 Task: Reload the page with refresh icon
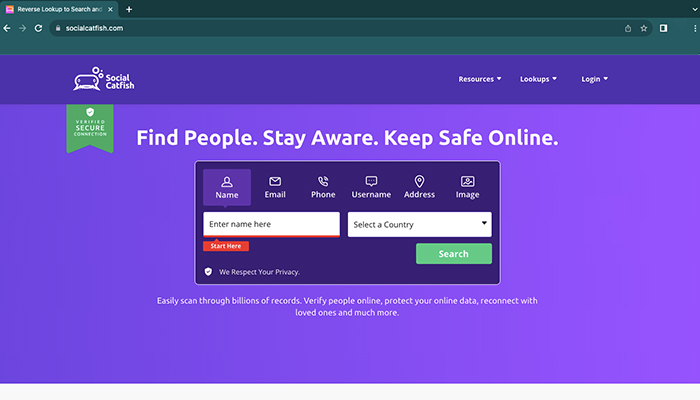(38, 28)
